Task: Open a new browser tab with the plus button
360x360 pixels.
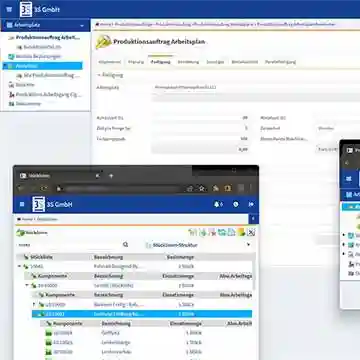Action: (x=111, y=176)
